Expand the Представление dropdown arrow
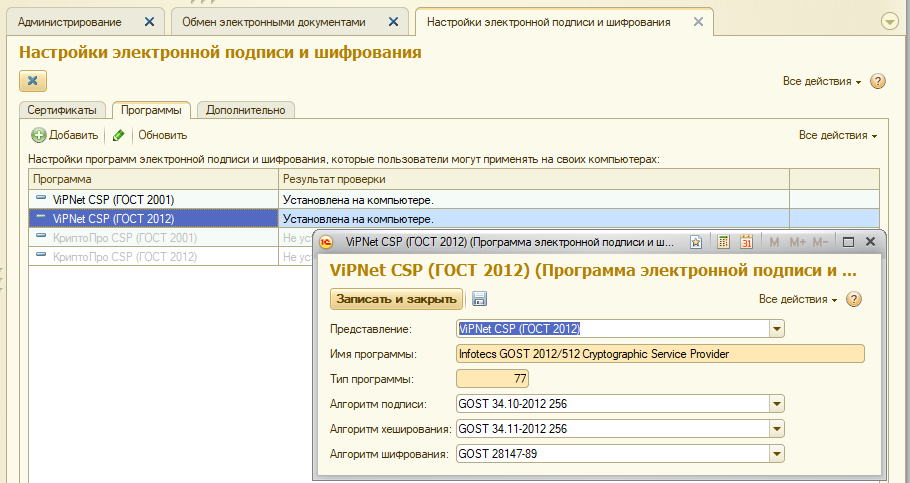Image resolution: width=910 pixels, height=483 pixels. point(777,329)
